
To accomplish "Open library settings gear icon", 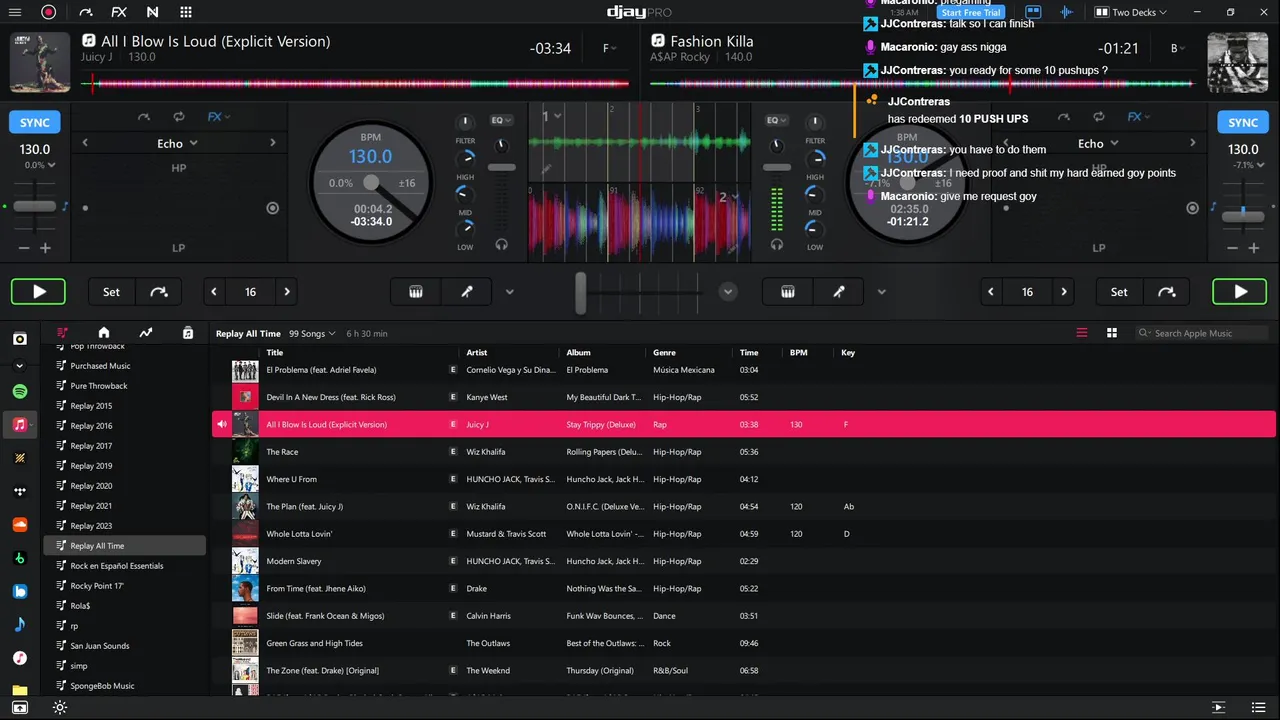I will (60, 708).
